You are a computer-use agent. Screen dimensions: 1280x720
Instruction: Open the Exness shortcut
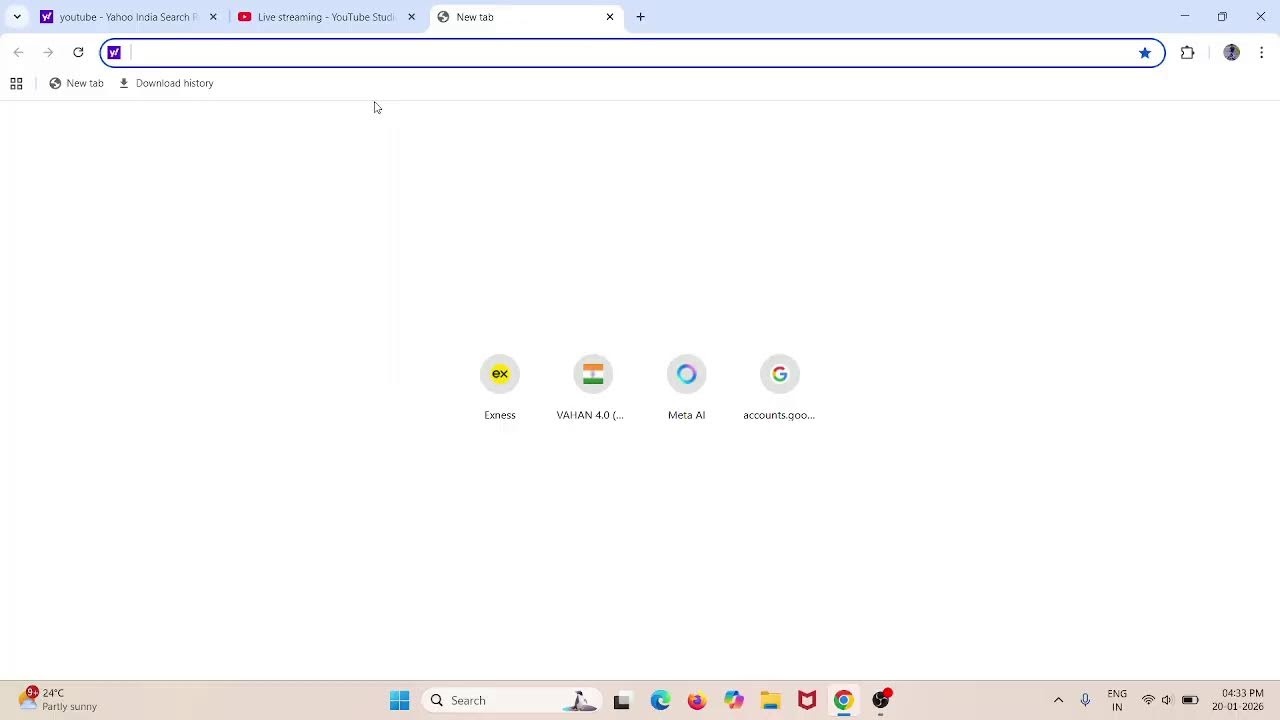point(500,388)
